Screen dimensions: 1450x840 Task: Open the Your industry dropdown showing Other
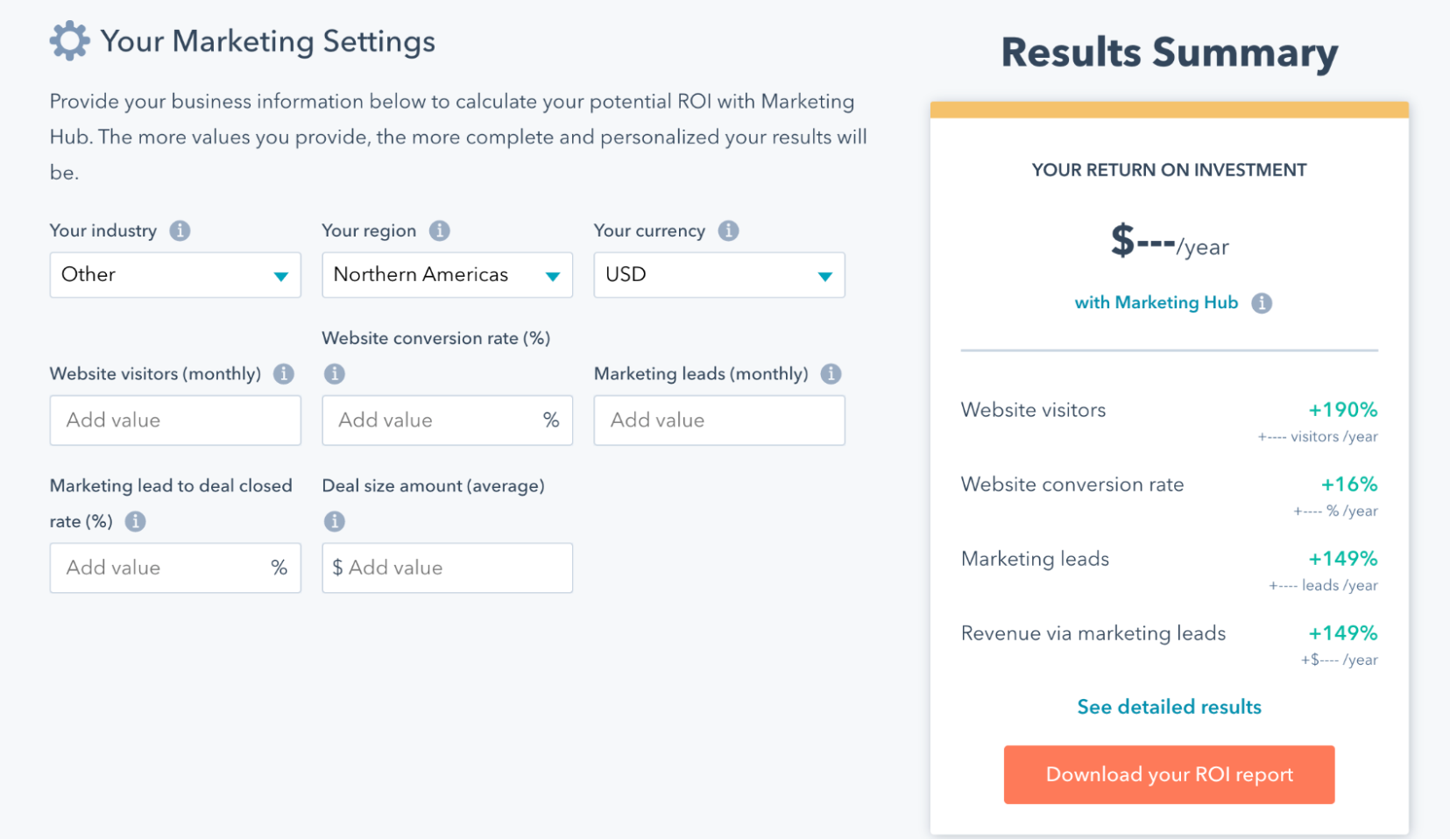pos(175,275)
